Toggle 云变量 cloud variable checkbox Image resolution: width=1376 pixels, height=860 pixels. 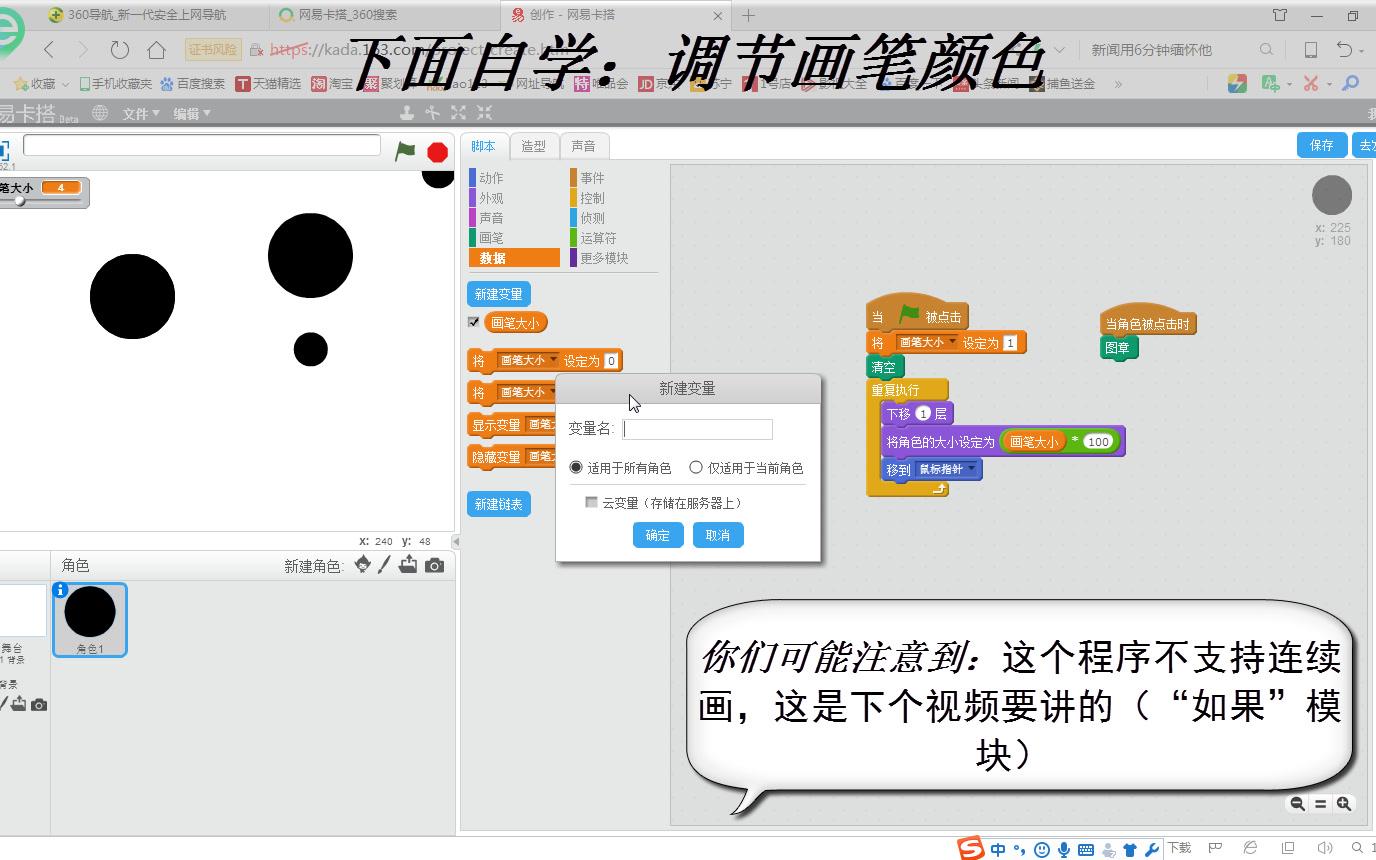(x=592, y=502)
